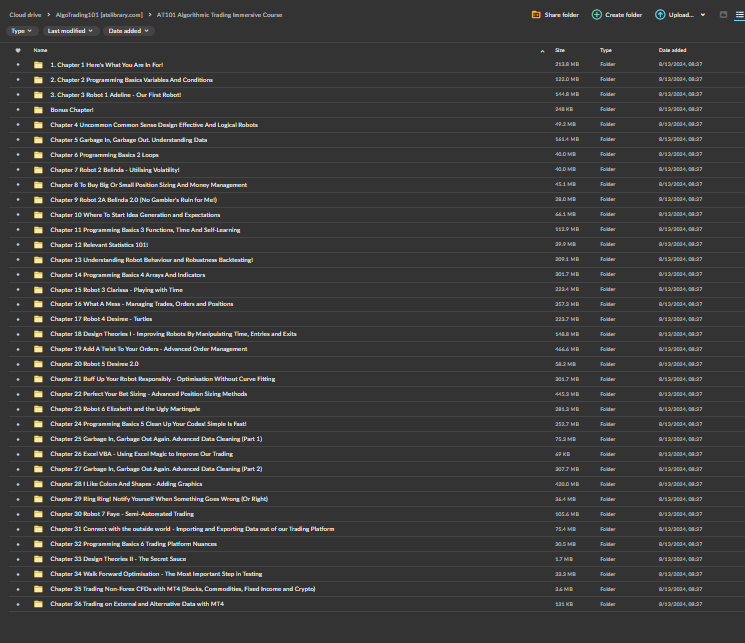Toggle favourite dot for Chapter 7 Robot 2 Belinda
745x643 pixels.
tap(18, 170)
